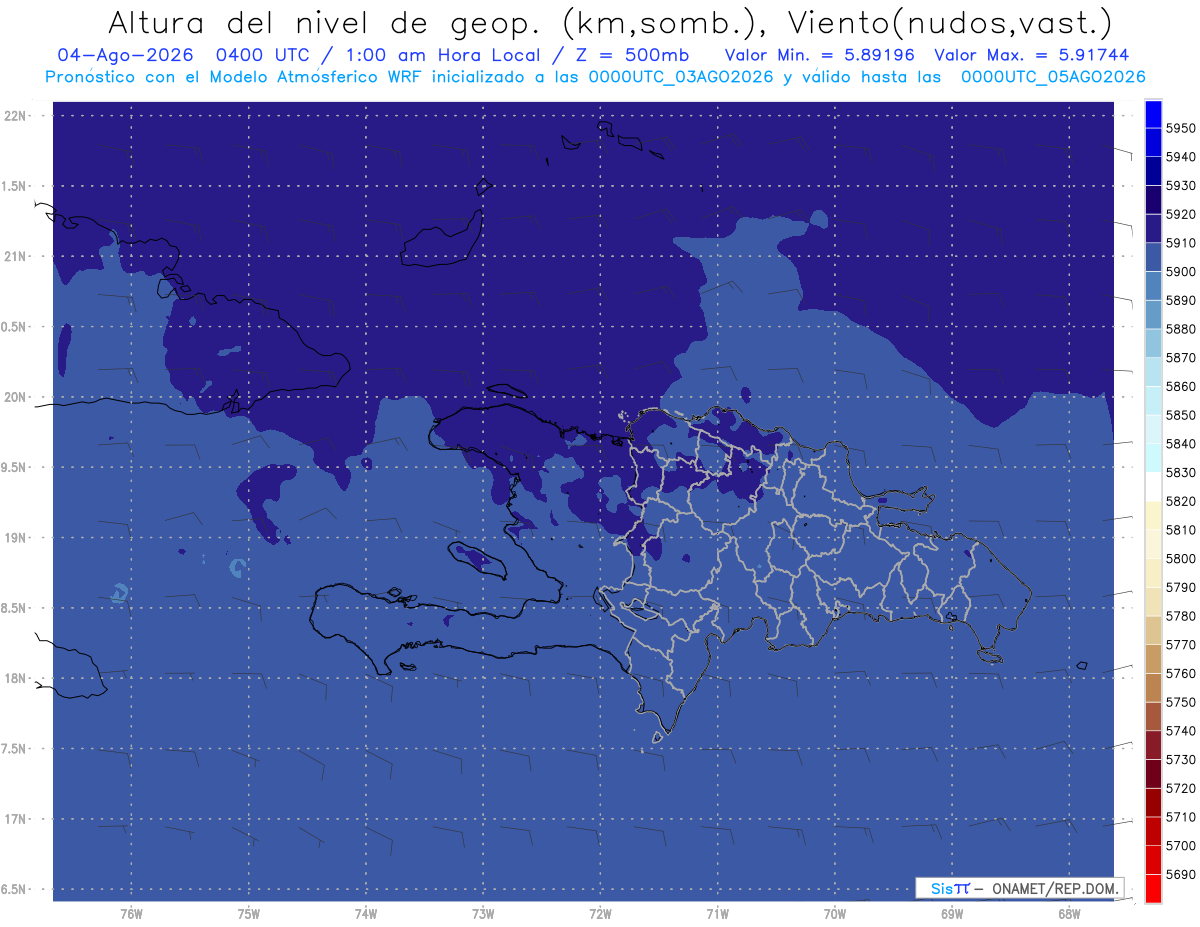
Task: Click the "1.5N" latitude label
Action: click(15, 186)
